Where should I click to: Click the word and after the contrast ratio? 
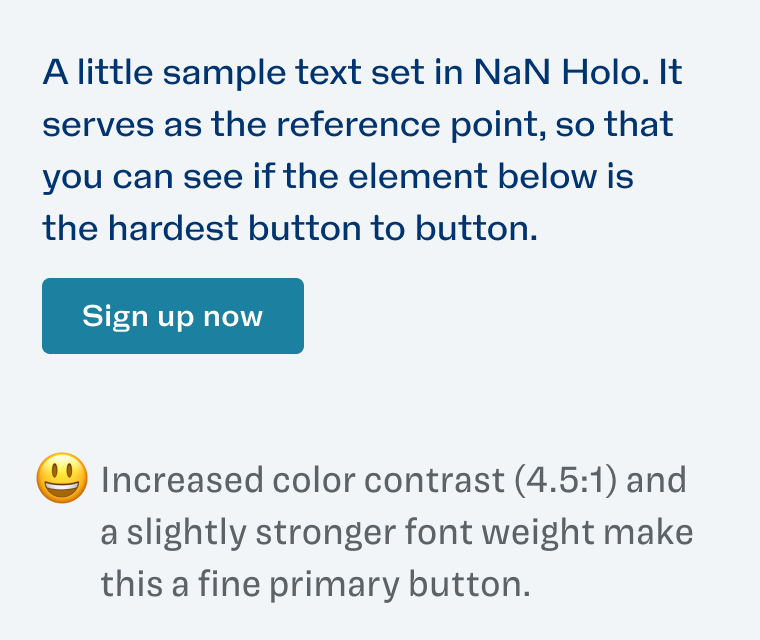pos(656,480)
